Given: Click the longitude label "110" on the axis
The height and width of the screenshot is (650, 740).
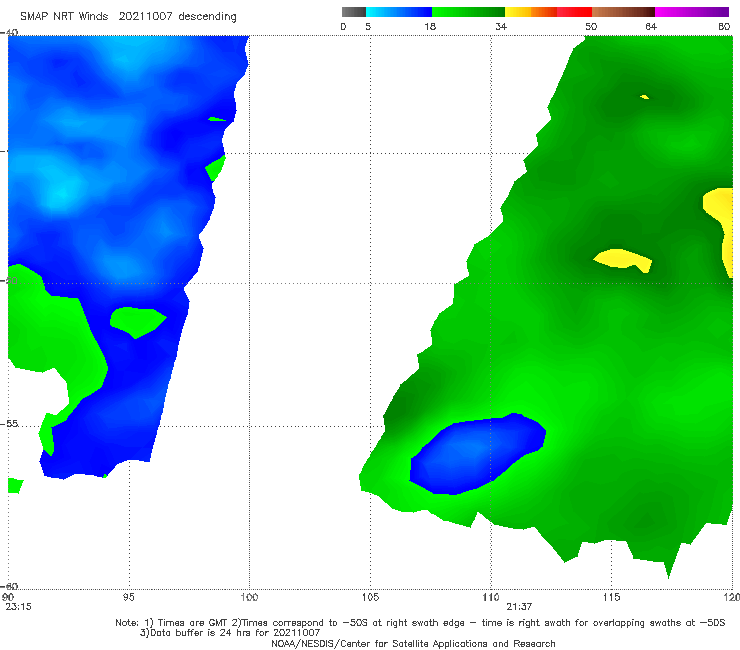Looking at the screenshot, I should click(491, 598).
